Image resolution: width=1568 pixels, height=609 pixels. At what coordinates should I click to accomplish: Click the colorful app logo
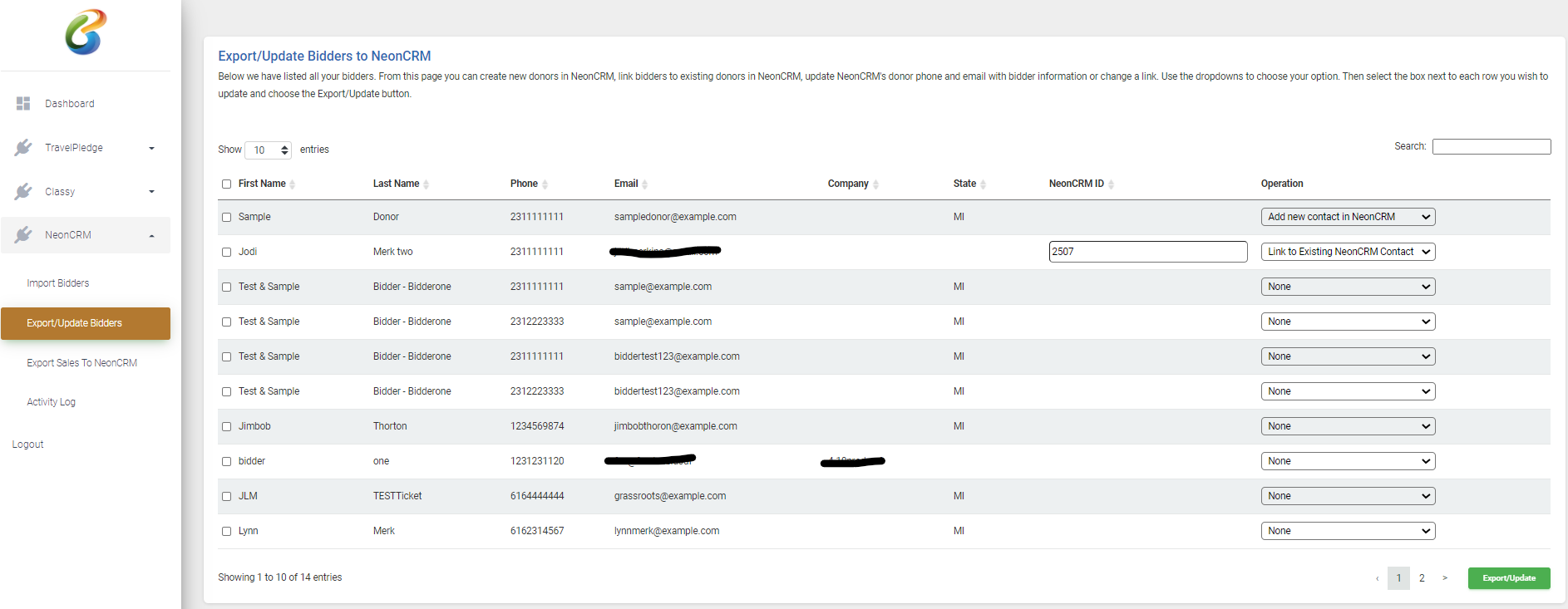click(86, 32)
